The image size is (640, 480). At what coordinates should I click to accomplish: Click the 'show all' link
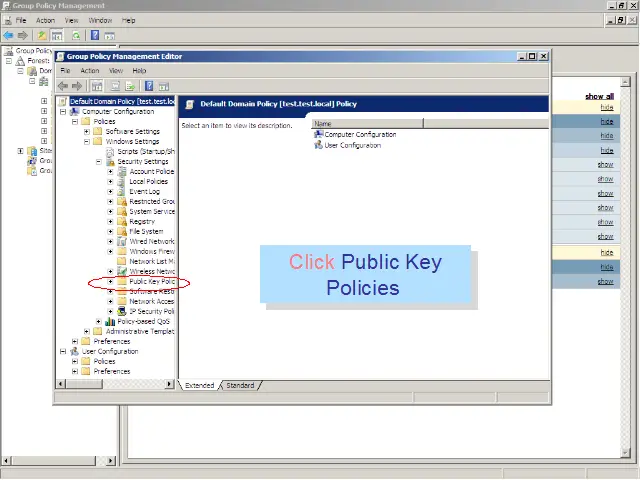pos(599,96)
